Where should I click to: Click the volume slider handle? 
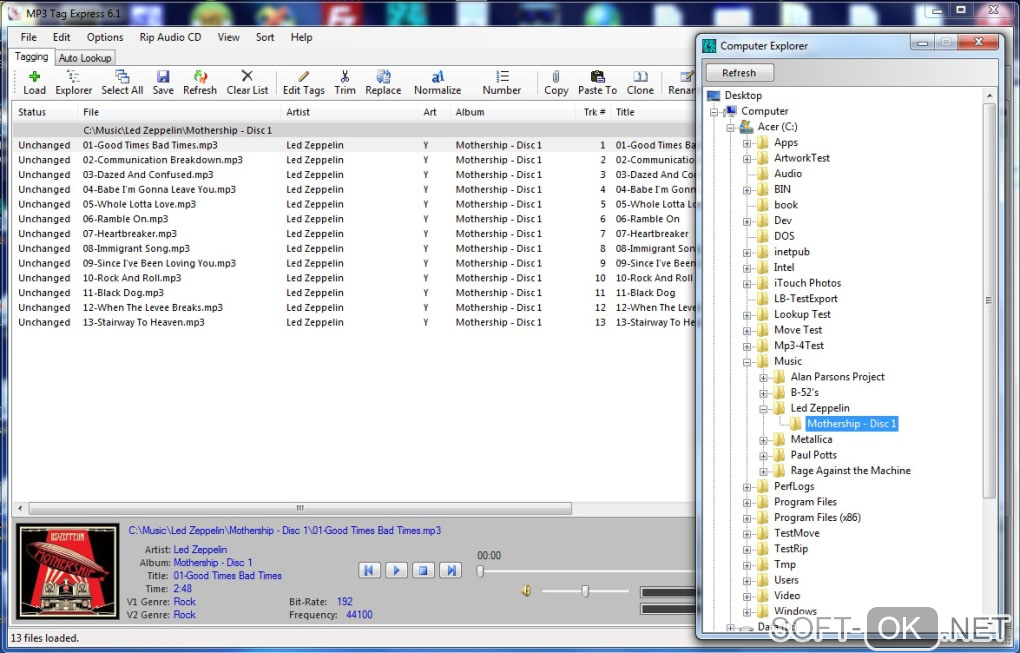point(585,591)
